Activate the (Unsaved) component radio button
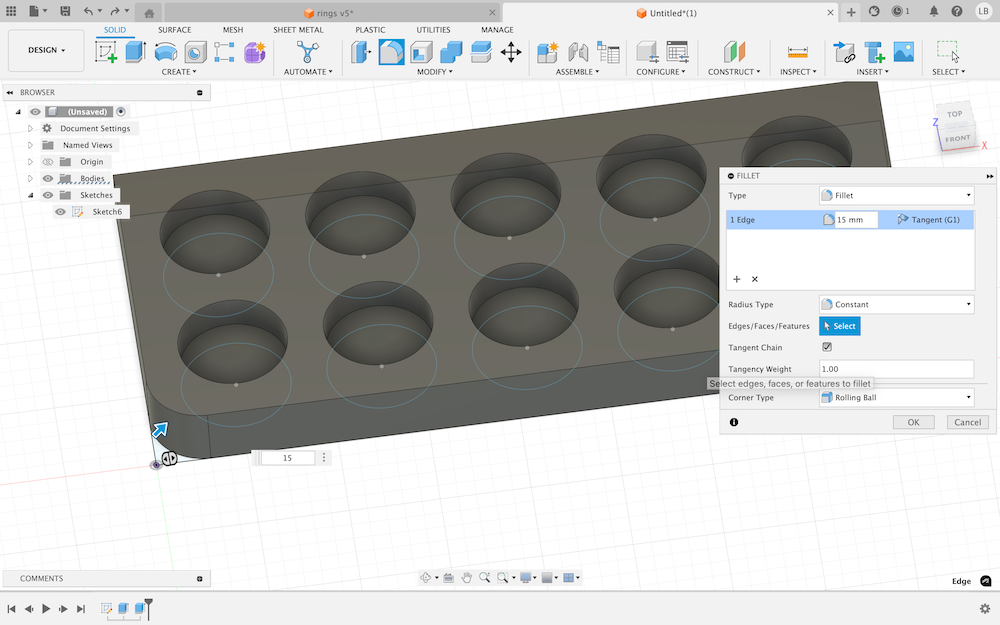Screen dimensions: 1000x625 pos(121,112)
